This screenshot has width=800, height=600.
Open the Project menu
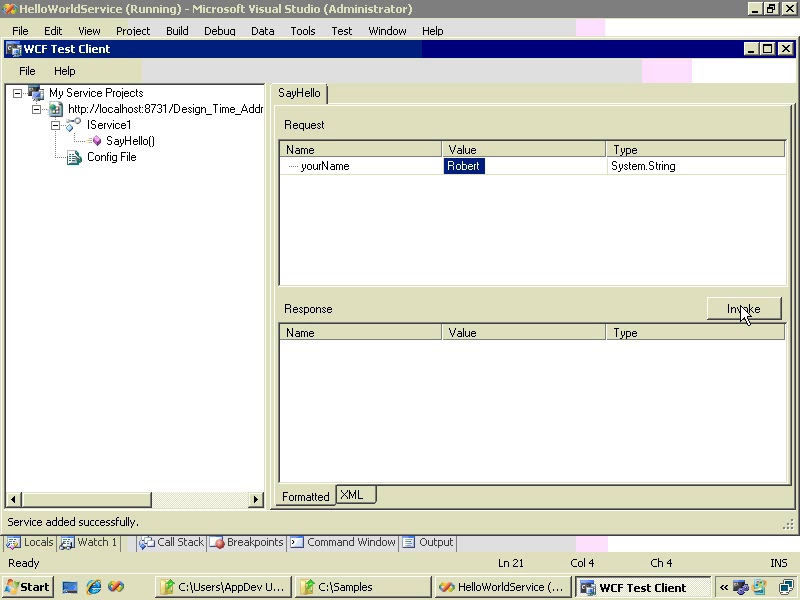(133, 31)
